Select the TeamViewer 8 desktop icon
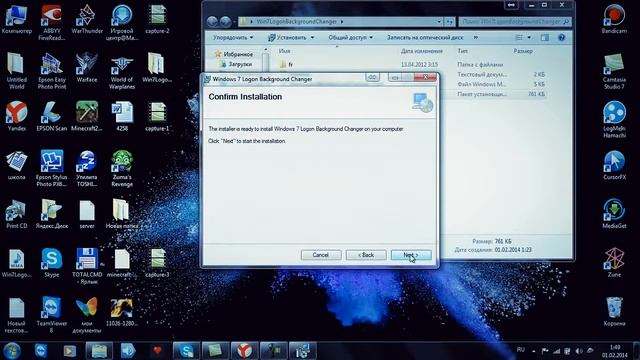Image resolution: width=640 pixels, height=360 pixels. [51, 314]
